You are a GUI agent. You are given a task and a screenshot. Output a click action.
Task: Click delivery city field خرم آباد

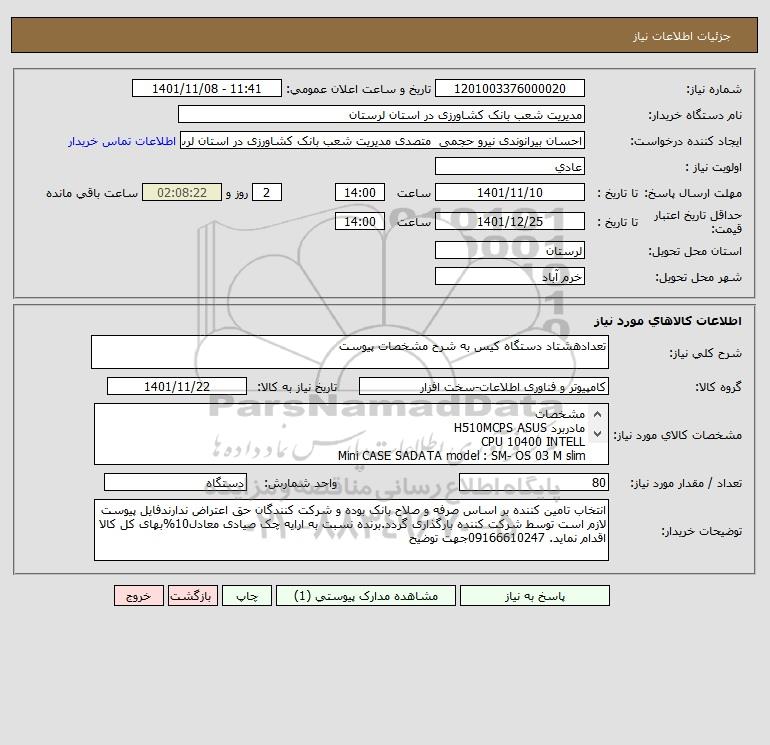(x=510, y=276)
